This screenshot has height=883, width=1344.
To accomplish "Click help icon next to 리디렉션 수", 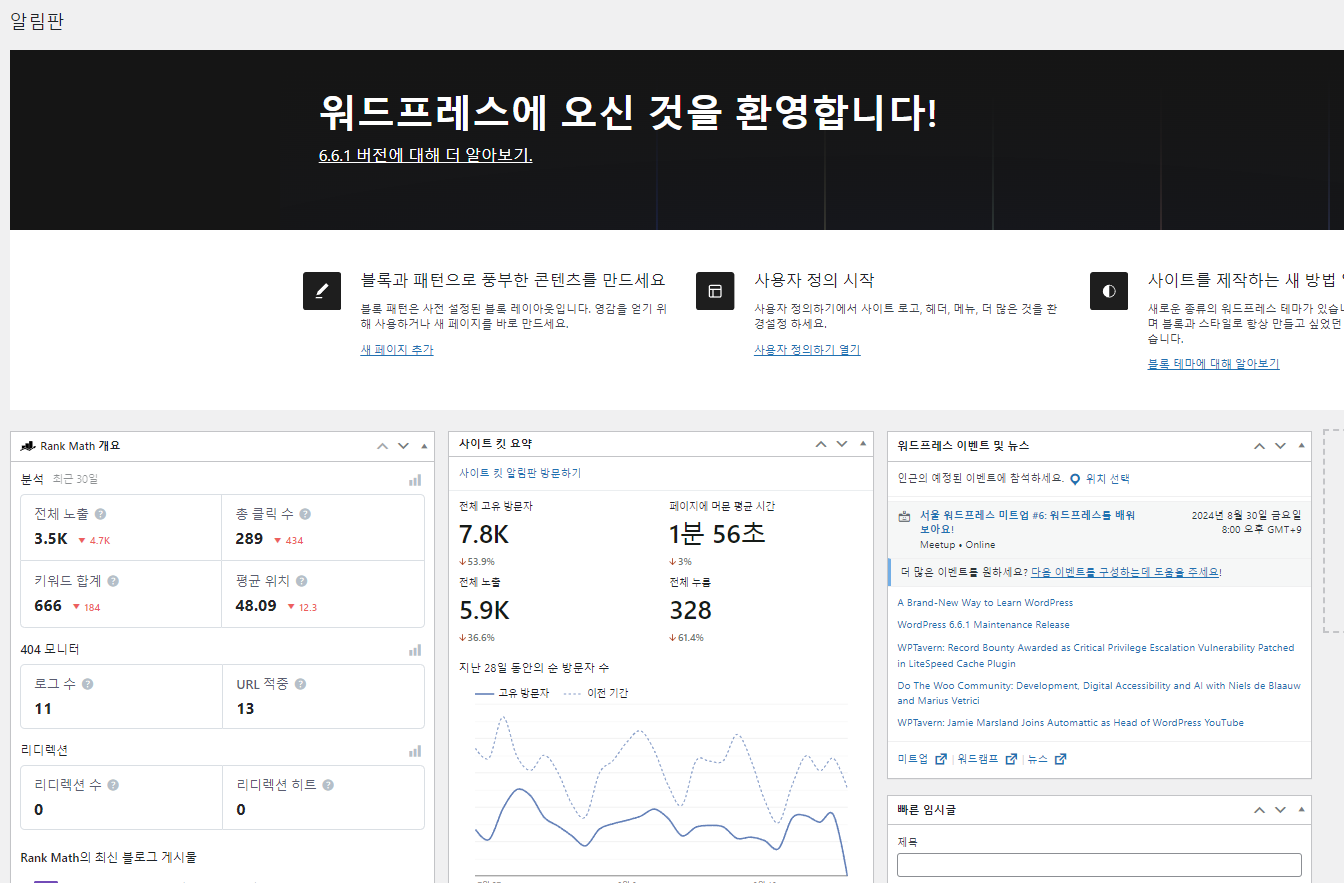I will pos(113,785).
